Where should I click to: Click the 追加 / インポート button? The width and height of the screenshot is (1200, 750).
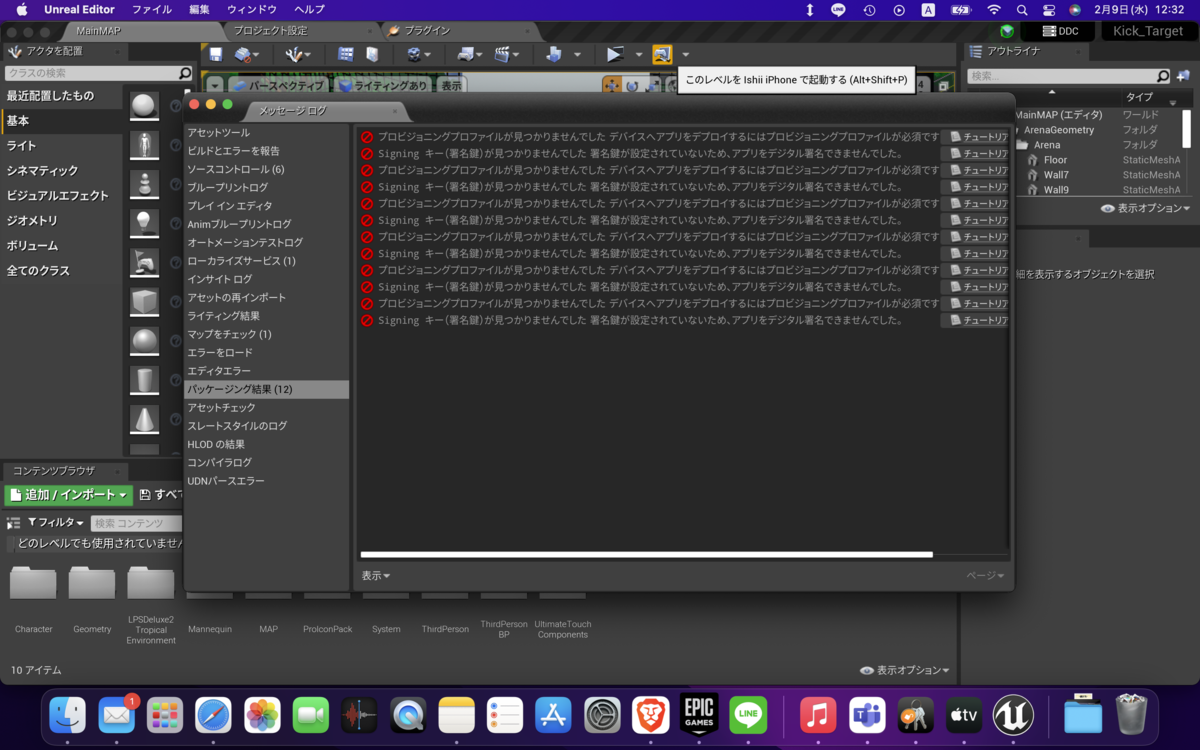tap(68, 495)
